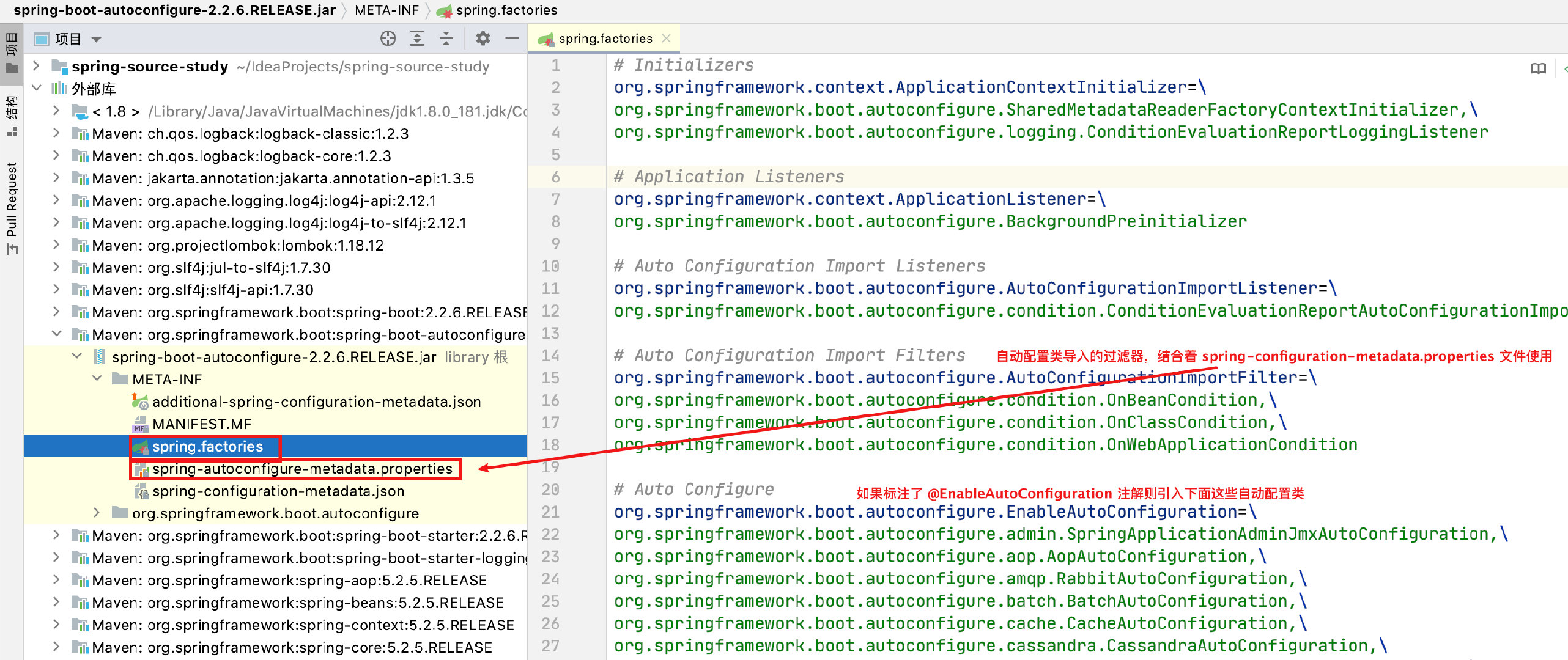
Task: Expand Maven spring-core:5.2.5.RELEASE node
Action: click(x=56, y=647)
